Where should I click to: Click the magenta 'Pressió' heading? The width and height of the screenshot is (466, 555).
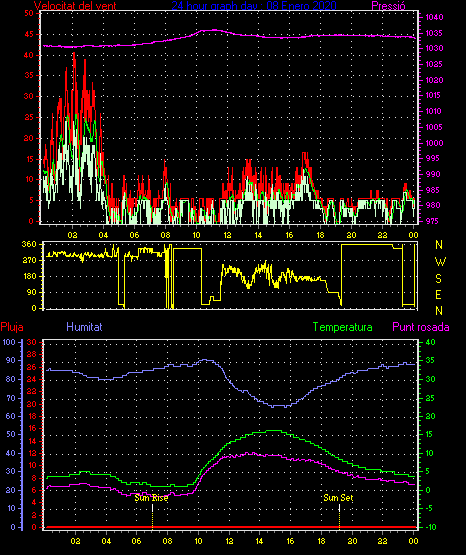pos(389,6)
